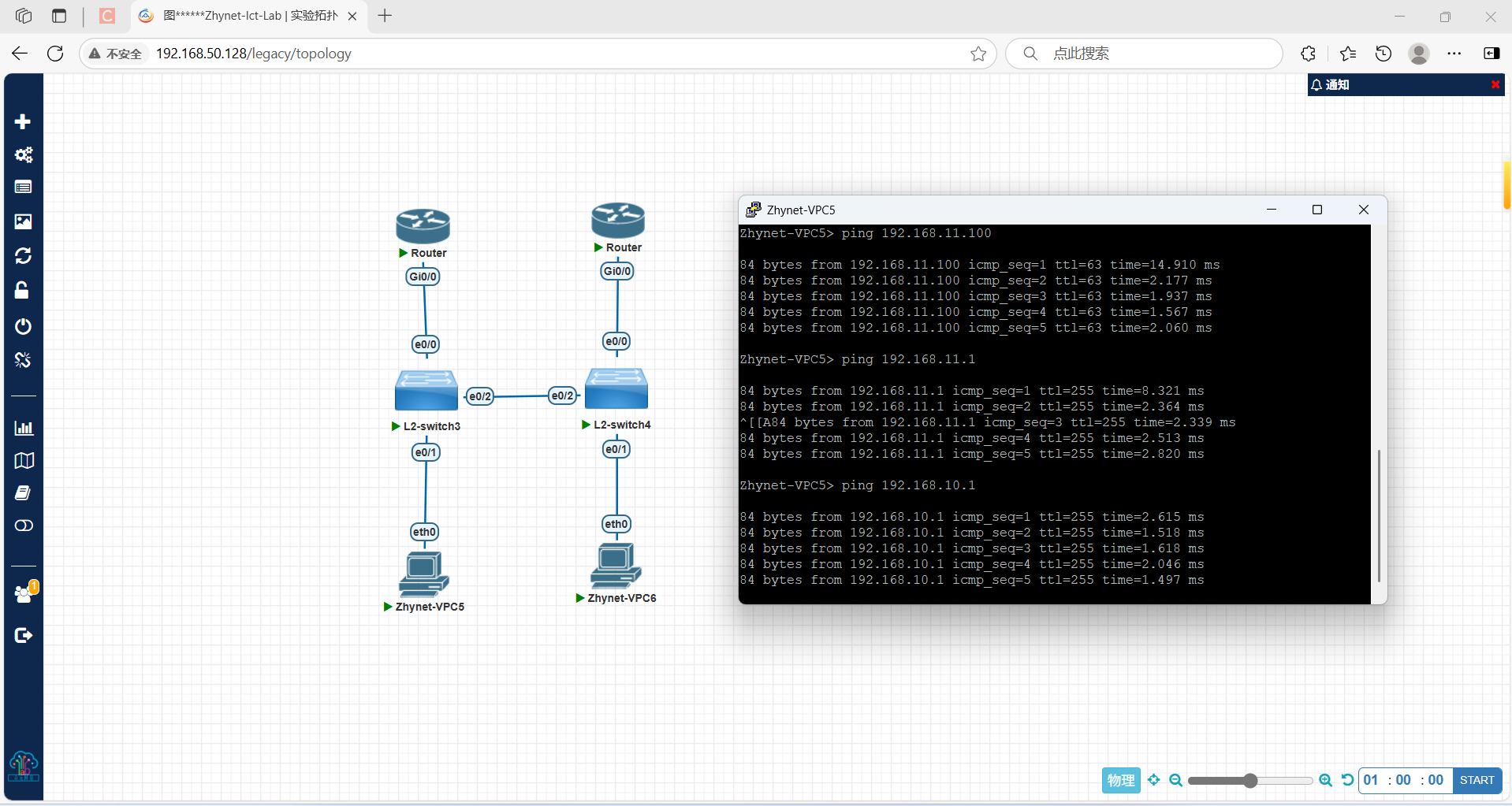Image resolution: width=1512 pixels, height=806 pixels.
Task: Open the lab details book icon
Action: [23, 492]
